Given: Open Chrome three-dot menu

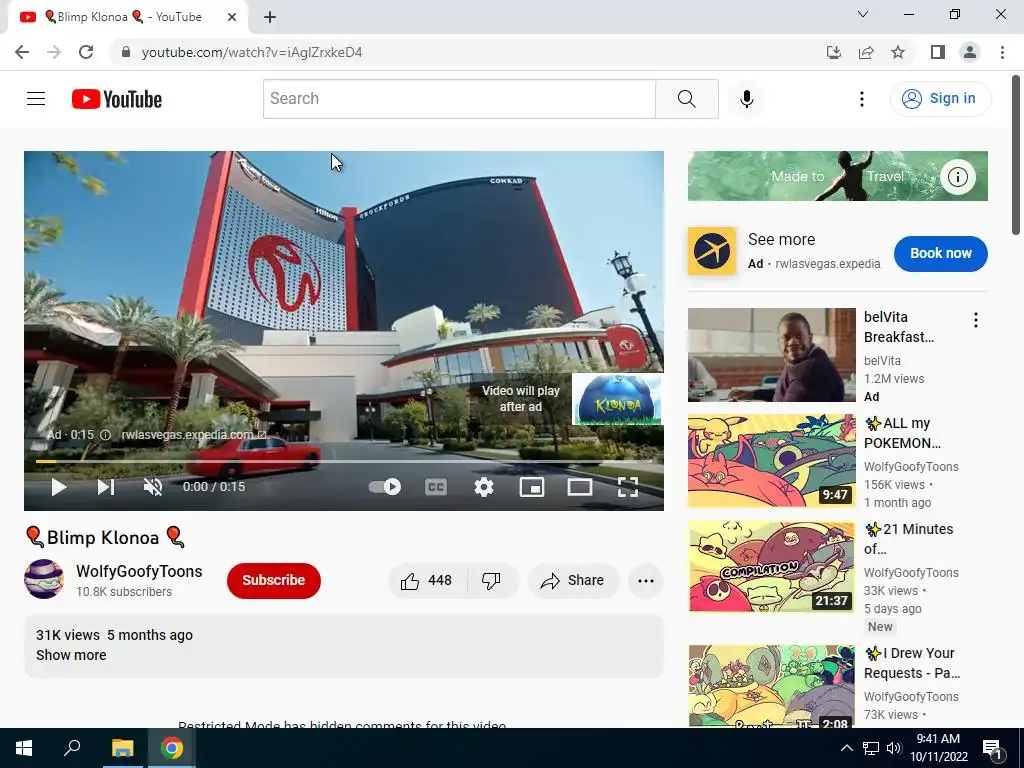Looking at the screenshot, I should pyautogui.click(x=1002, y=52).
